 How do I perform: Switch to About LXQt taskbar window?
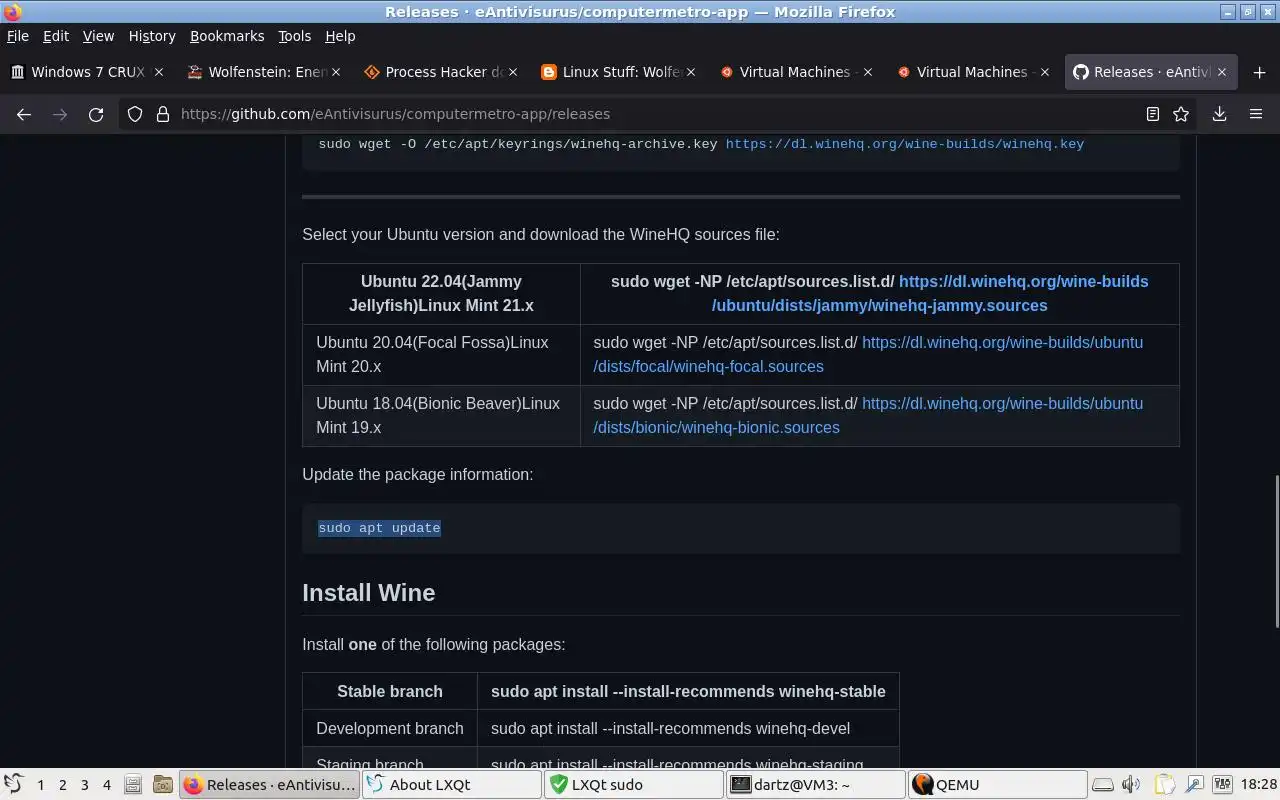(451, 785)
